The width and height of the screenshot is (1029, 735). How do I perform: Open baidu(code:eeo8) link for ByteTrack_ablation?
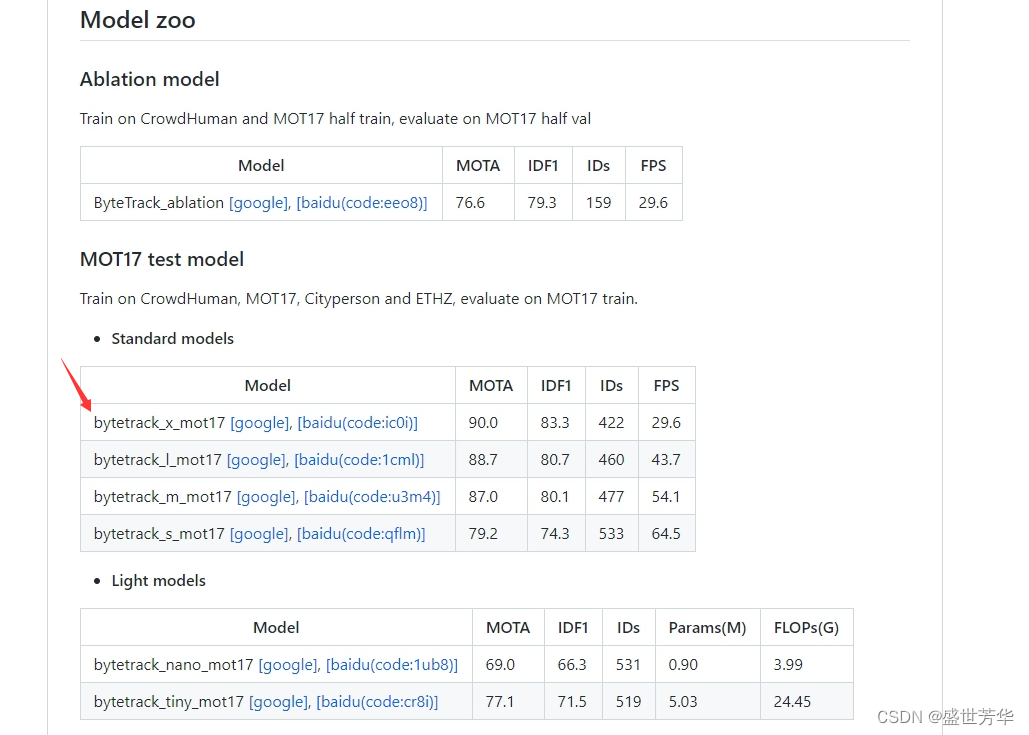(x=362, y=203)
